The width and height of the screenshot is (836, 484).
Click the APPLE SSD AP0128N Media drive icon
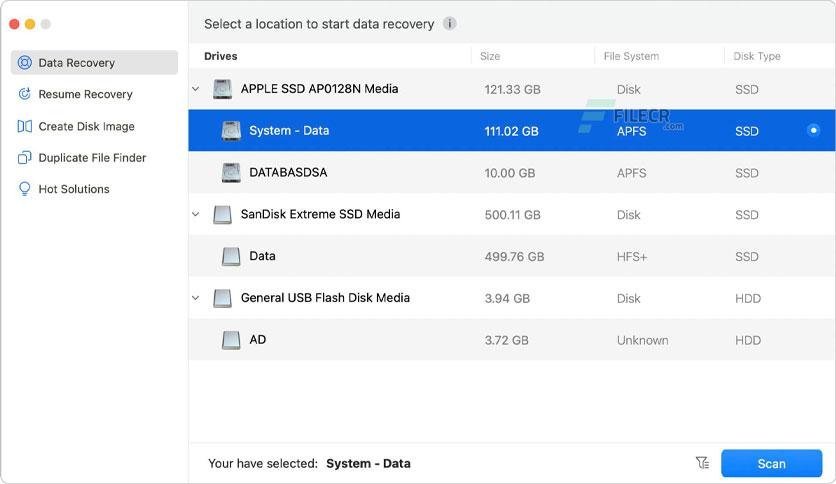click(222, 89)
